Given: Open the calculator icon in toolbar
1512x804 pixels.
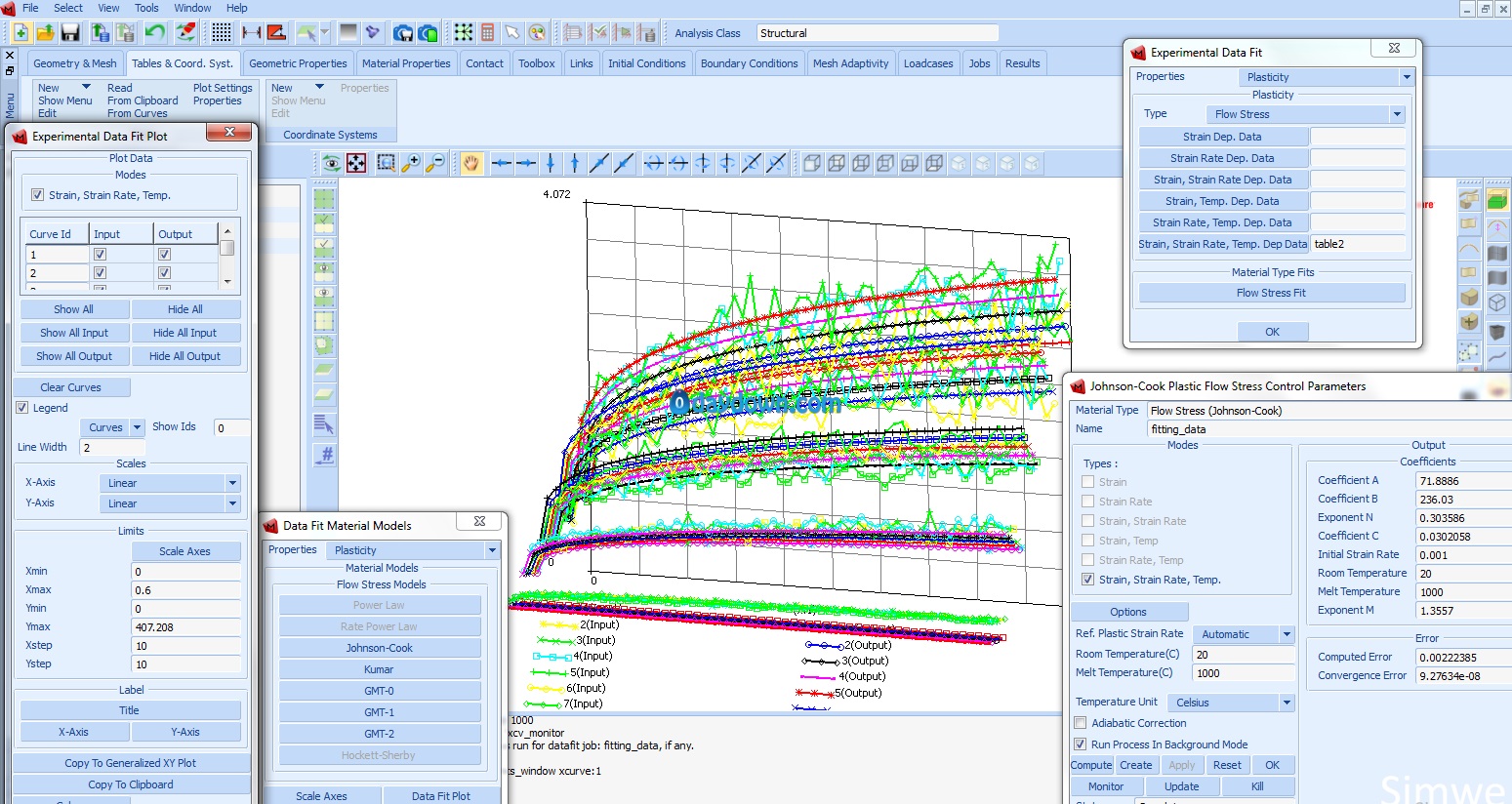Looking at the screenshot, I should point(488,32).
